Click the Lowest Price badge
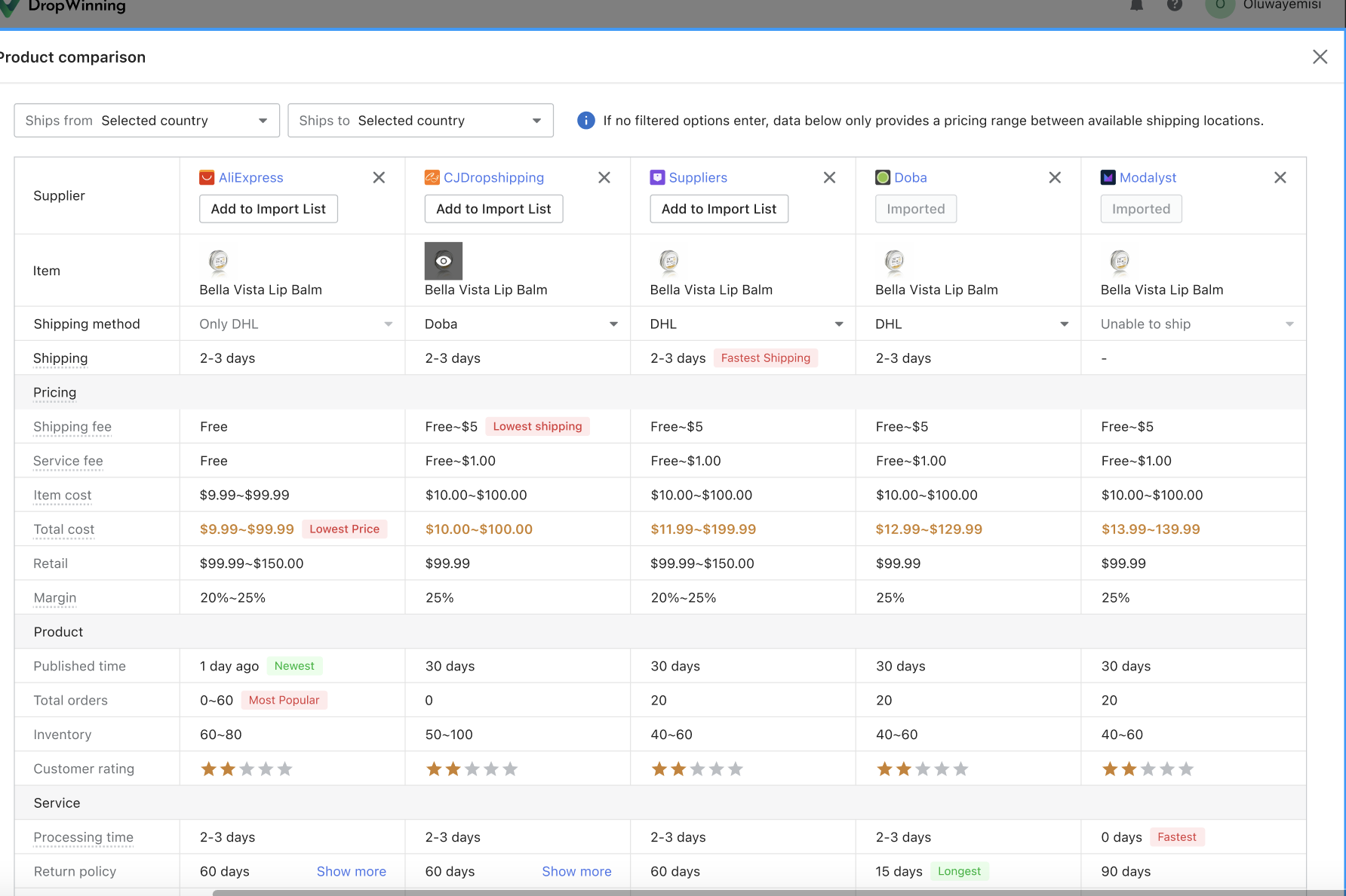 point(344,529)
